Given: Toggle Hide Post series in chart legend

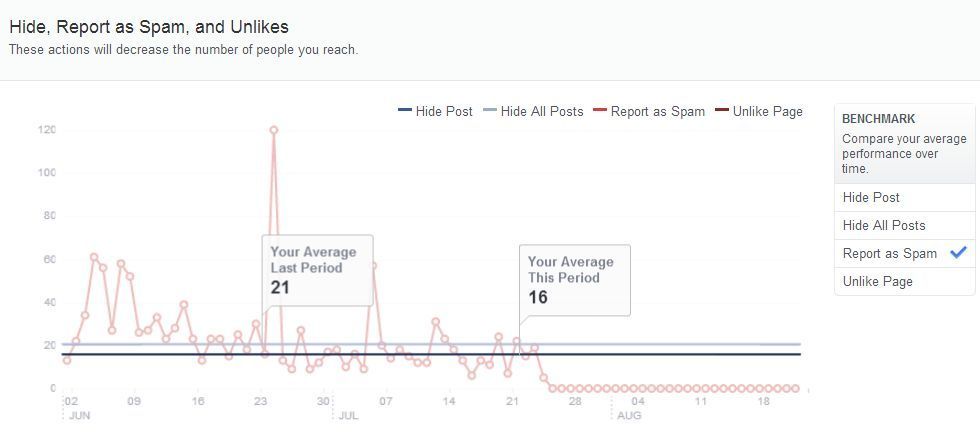Looking at the screenshot, I should click(x=444, y=112).
